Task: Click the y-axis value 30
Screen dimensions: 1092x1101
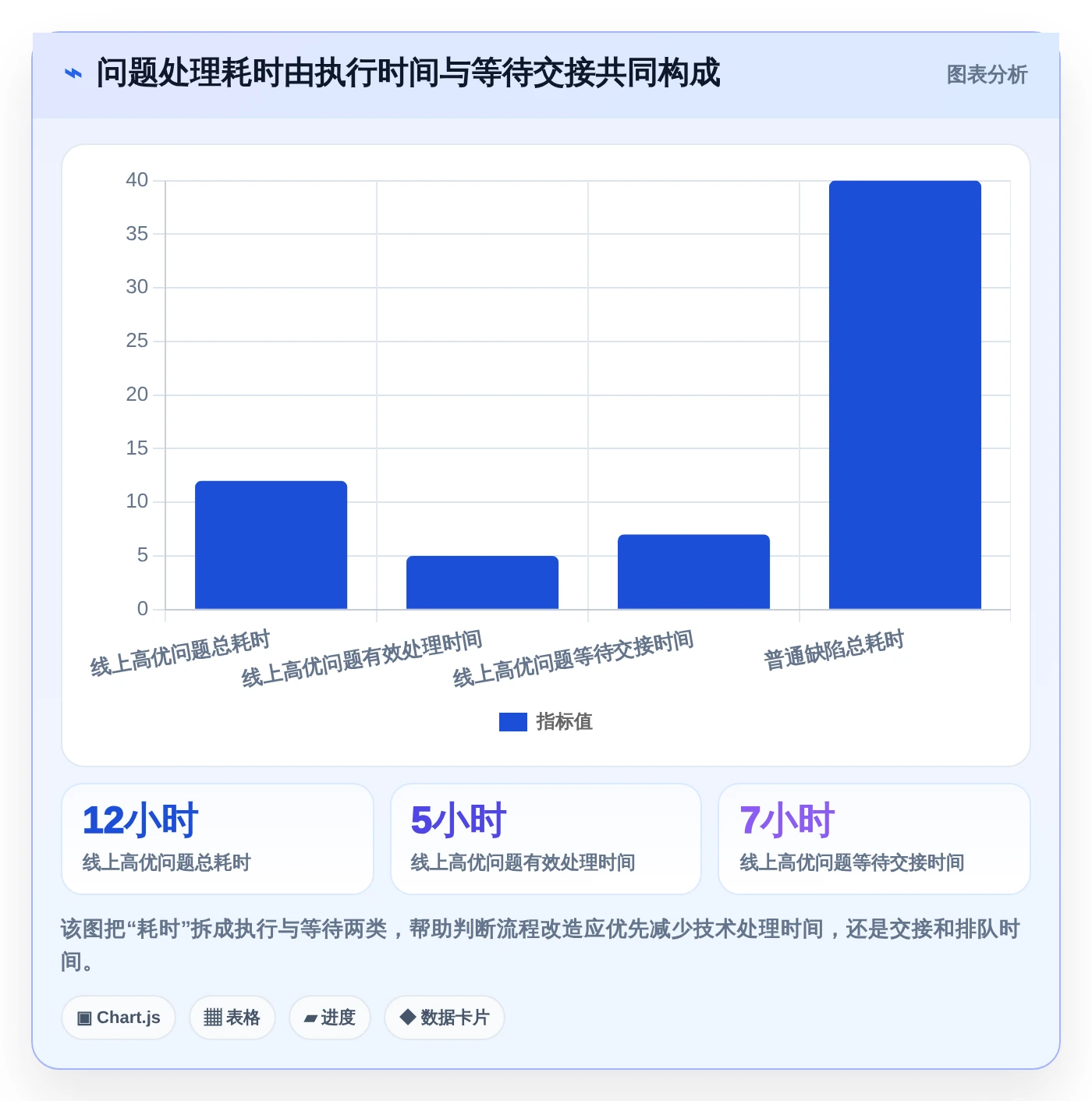Action: click(137, 287)
